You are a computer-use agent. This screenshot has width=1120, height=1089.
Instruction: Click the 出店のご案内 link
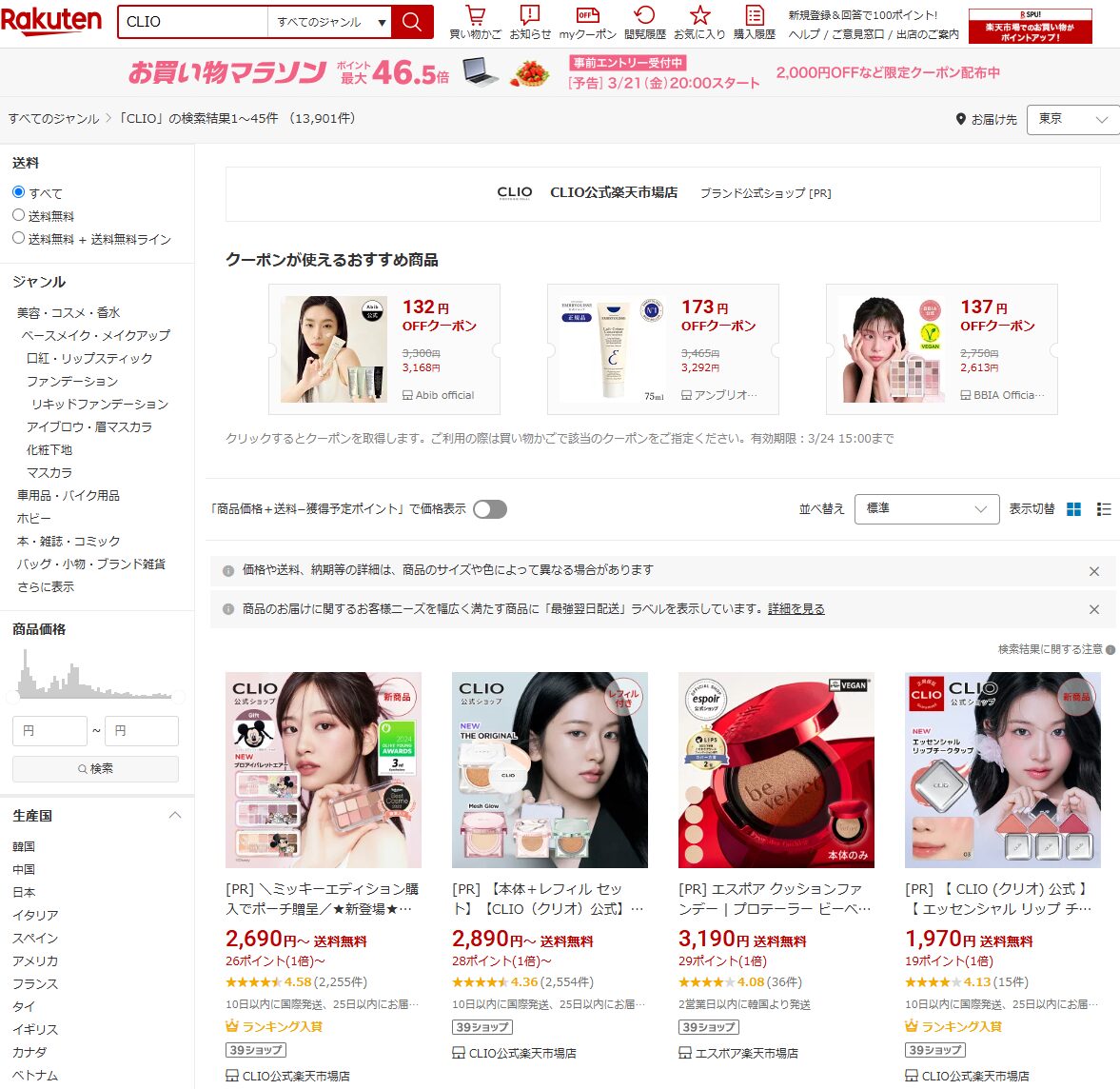click(927, 34)
